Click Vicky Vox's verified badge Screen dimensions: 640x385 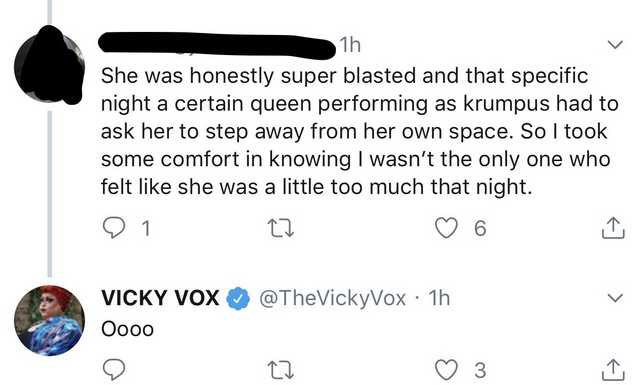click(238, 298)
